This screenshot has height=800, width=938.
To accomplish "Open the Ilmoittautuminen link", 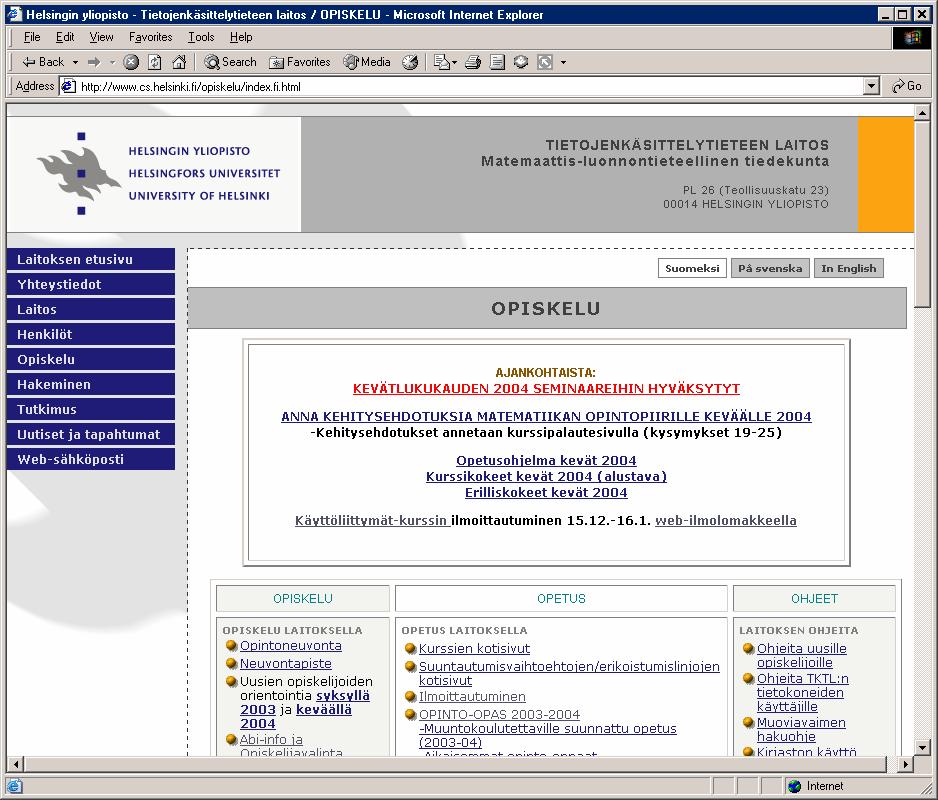I will coord(472,696).
